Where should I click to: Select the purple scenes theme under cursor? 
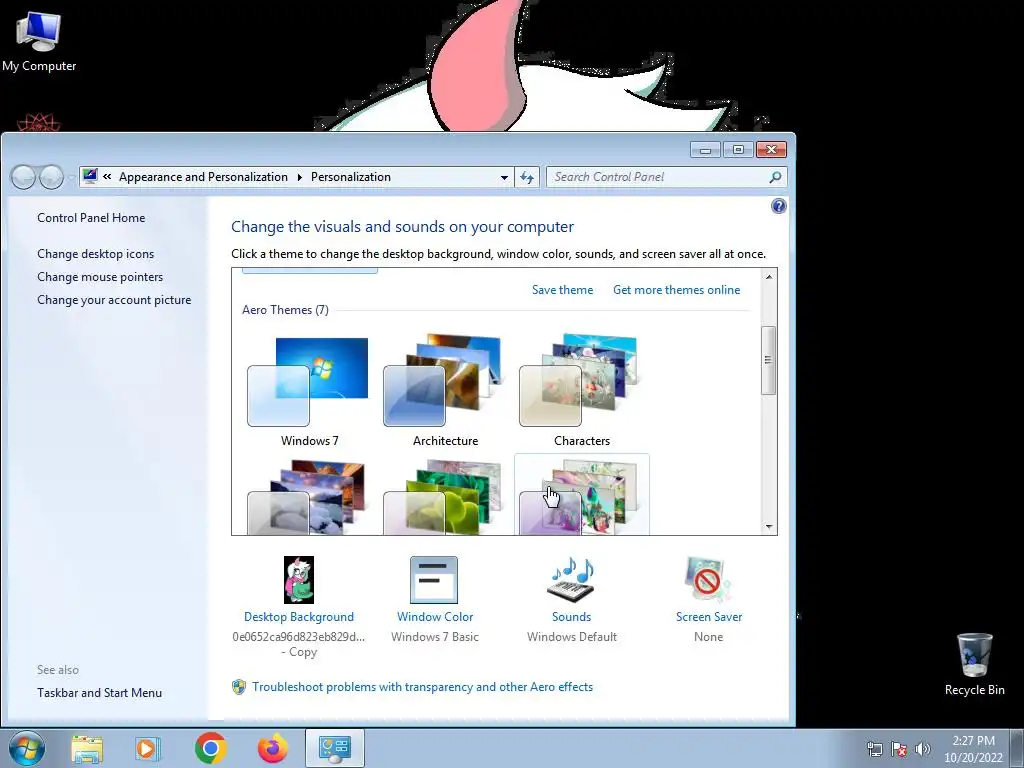click(581, 496)
